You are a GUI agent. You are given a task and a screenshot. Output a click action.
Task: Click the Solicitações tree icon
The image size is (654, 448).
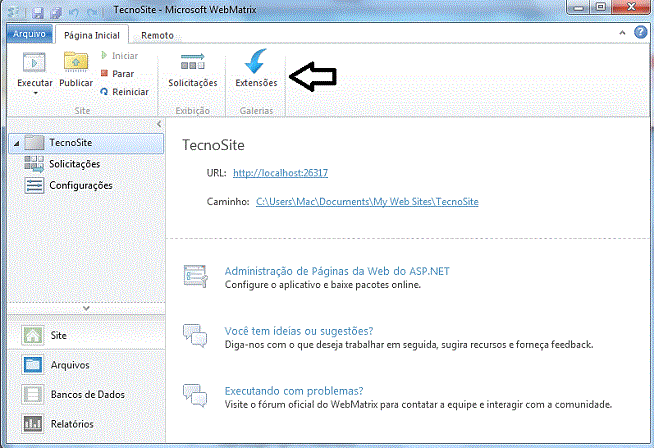[34, 164]
